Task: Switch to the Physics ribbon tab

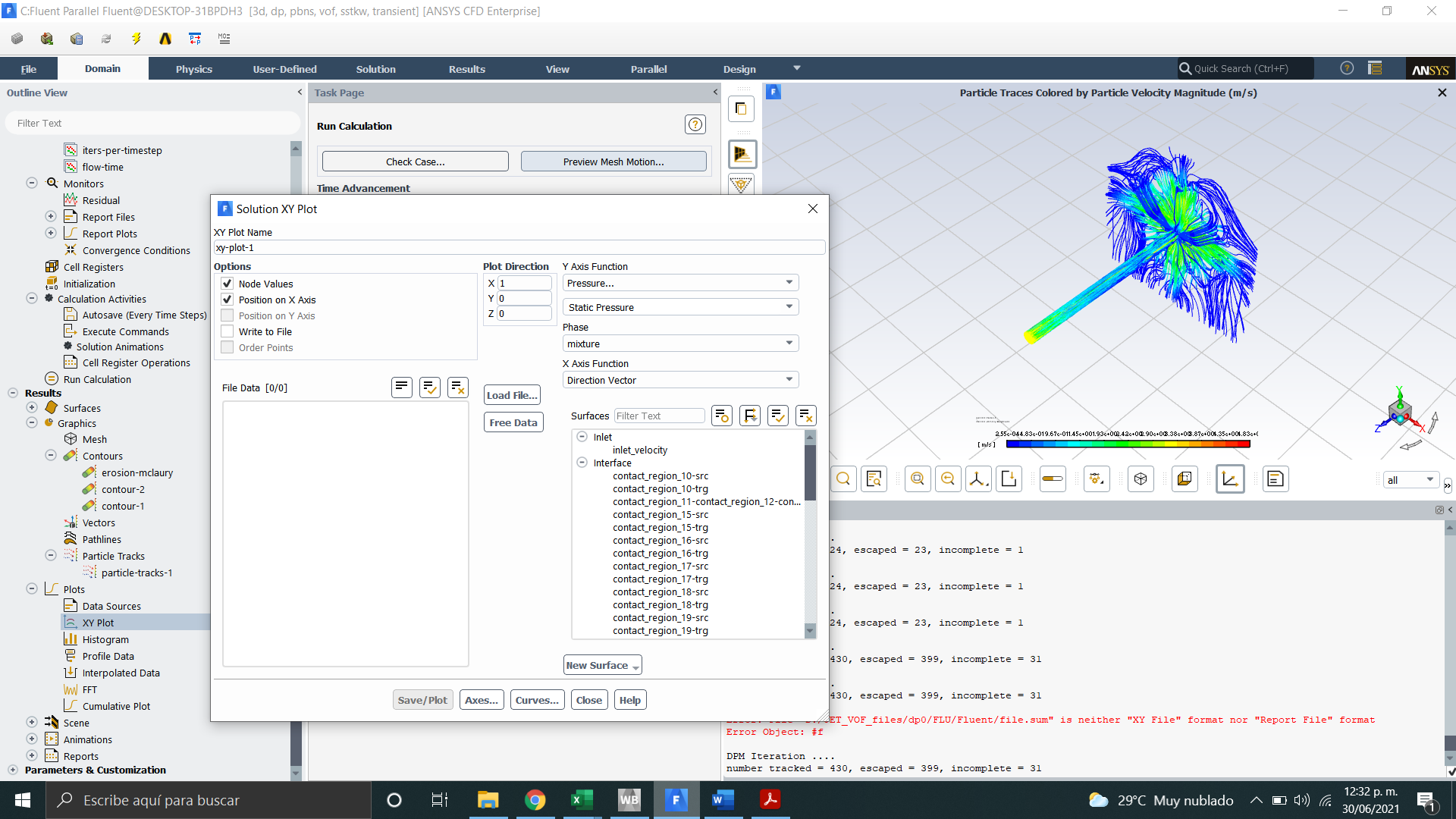Action: pos(194,69)
